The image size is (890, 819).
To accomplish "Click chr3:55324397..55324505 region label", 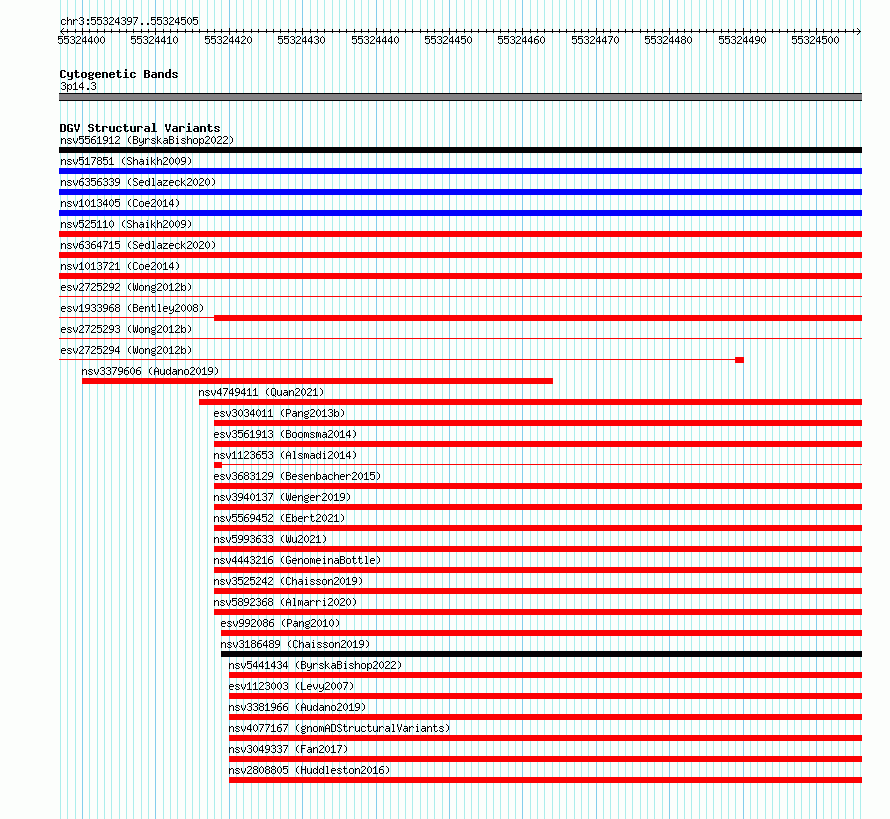I will tap(129, 22).
